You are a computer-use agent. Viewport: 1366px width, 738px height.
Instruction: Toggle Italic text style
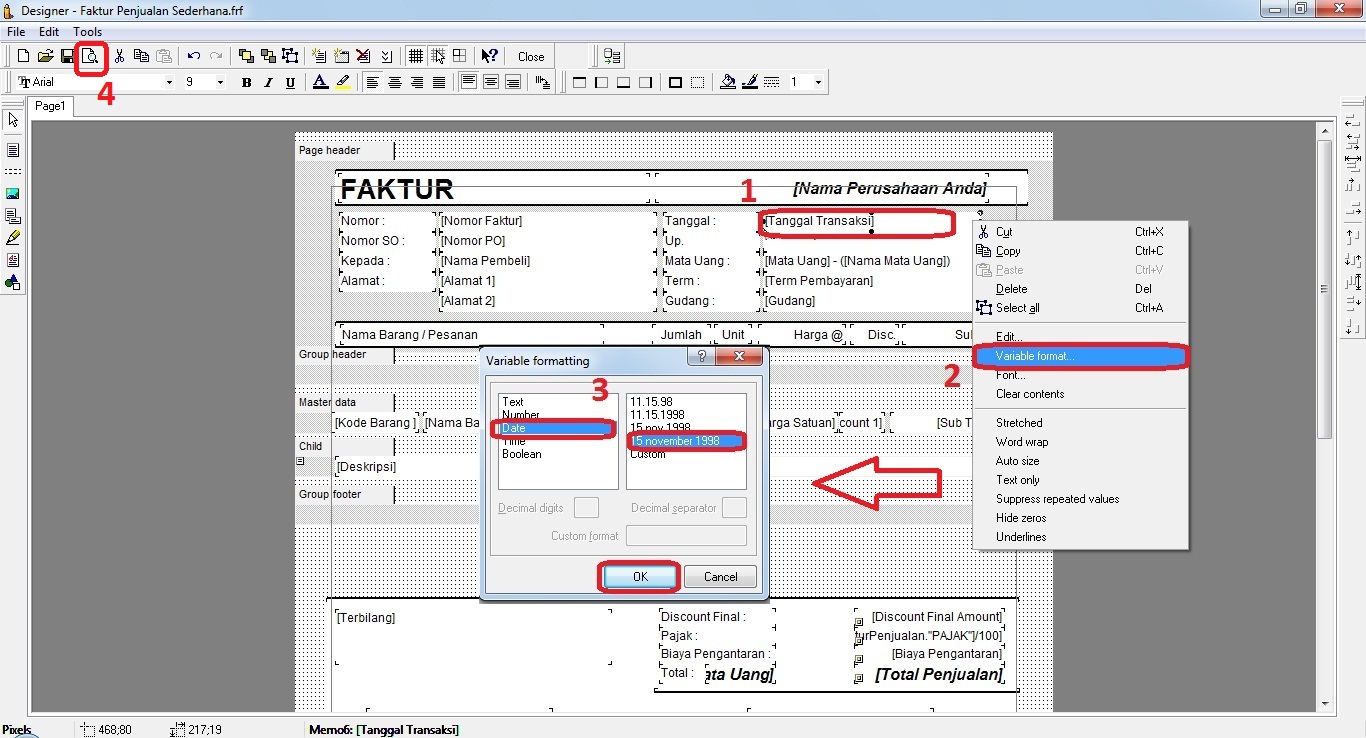point(268,82)
